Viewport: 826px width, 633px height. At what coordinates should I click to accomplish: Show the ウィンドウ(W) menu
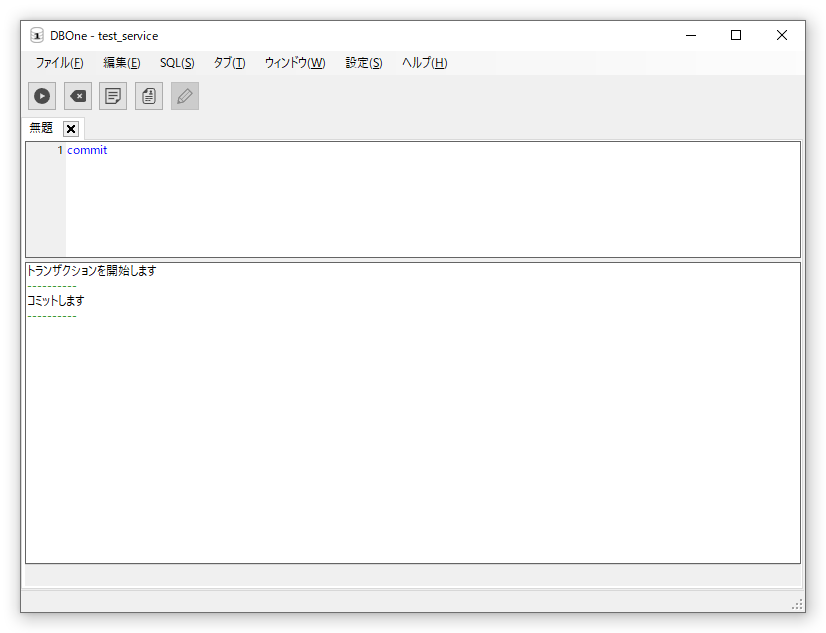295,63
